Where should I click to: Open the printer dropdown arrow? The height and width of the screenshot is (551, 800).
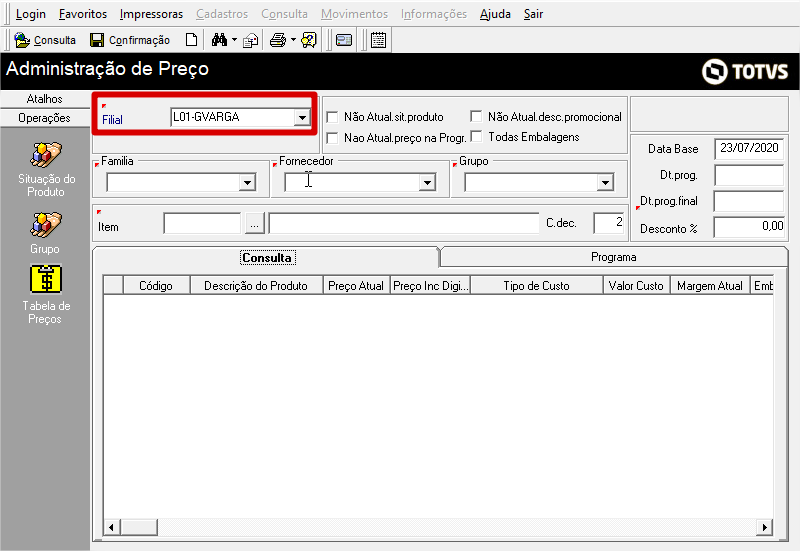pyautogui.click(x=293, y=39)
